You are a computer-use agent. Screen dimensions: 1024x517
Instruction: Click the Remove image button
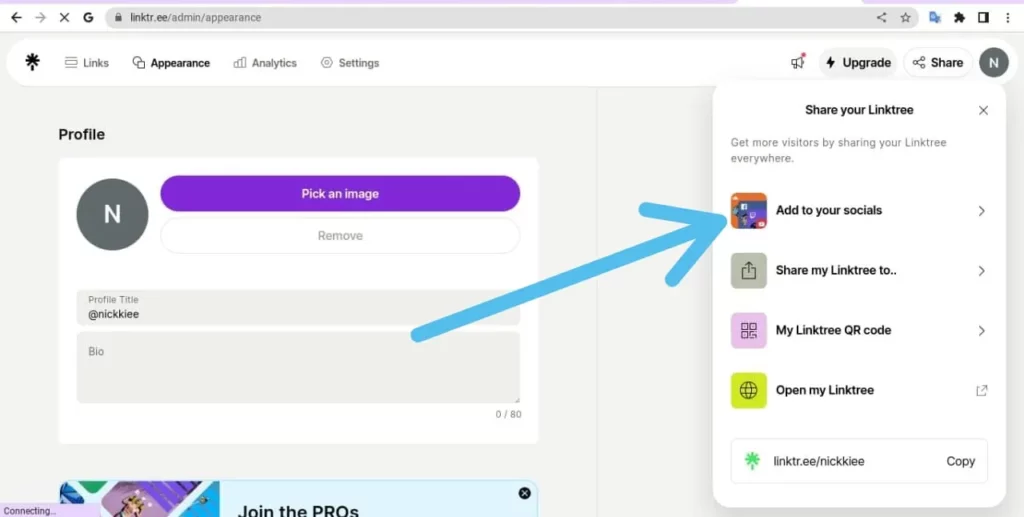(340, 236)
